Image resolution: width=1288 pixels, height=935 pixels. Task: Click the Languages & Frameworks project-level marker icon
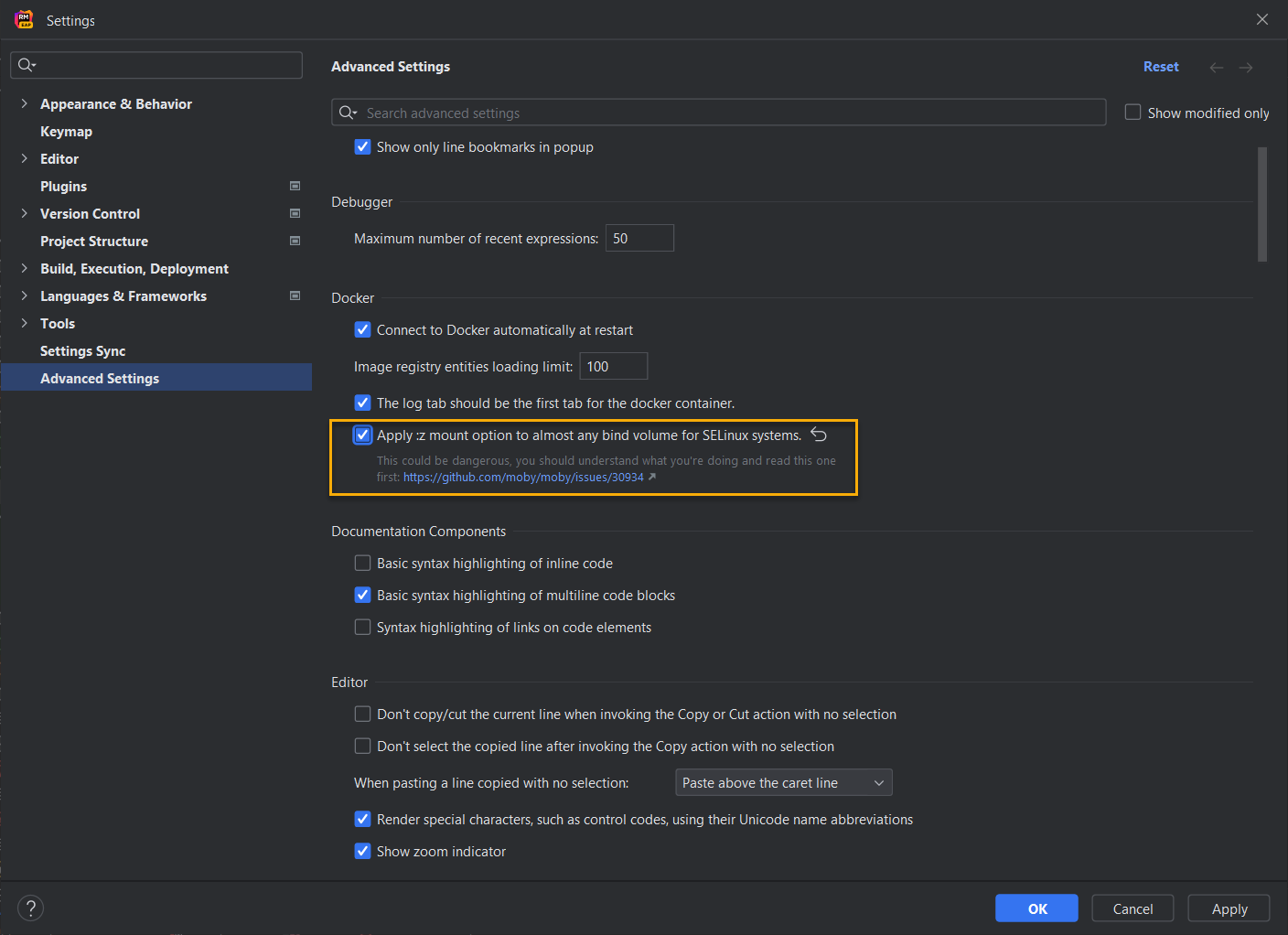click(295, 296)
